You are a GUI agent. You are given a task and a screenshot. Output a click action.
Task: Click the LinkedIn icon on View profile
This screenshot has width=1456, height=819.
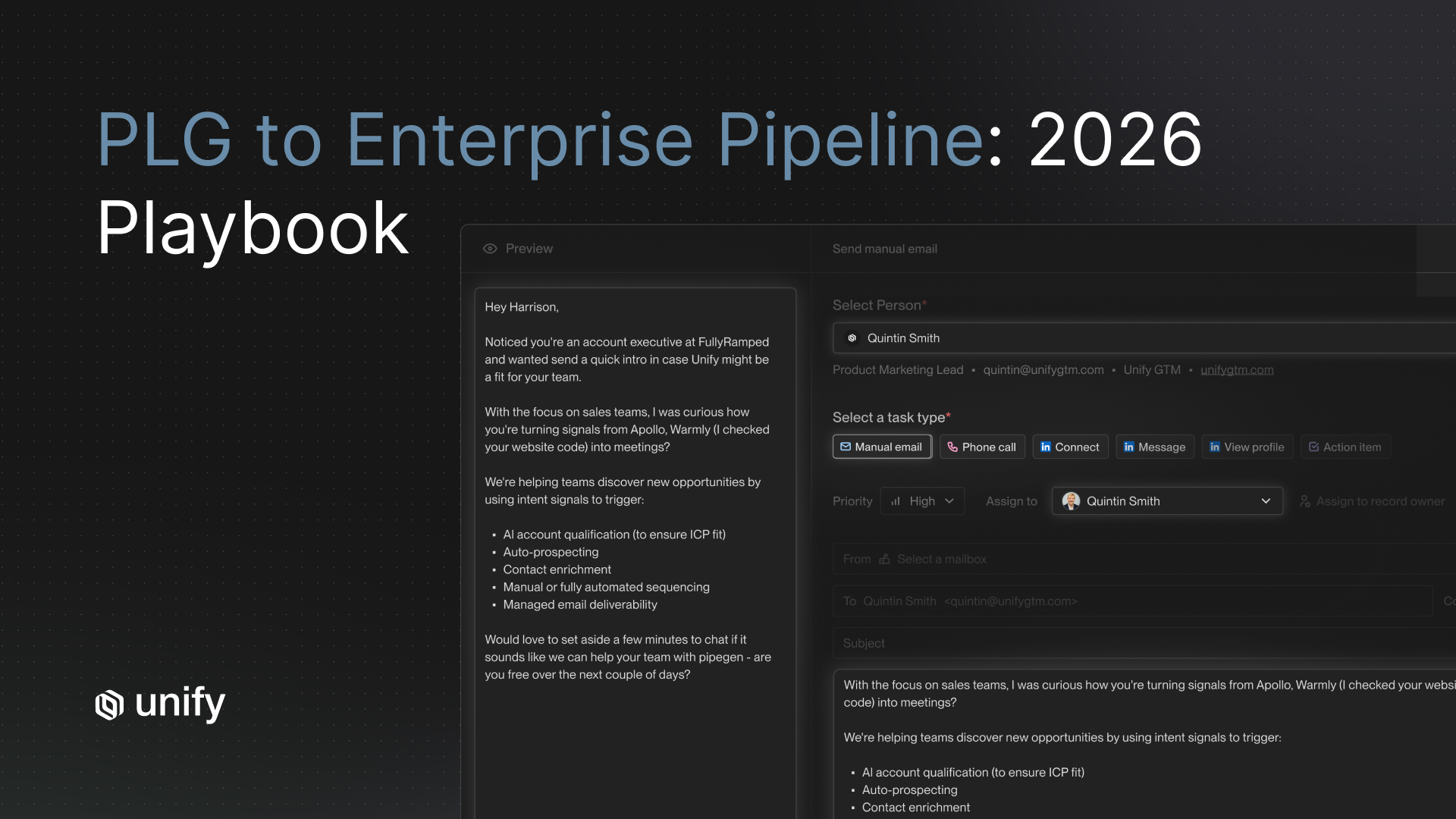pos(1214,447)
